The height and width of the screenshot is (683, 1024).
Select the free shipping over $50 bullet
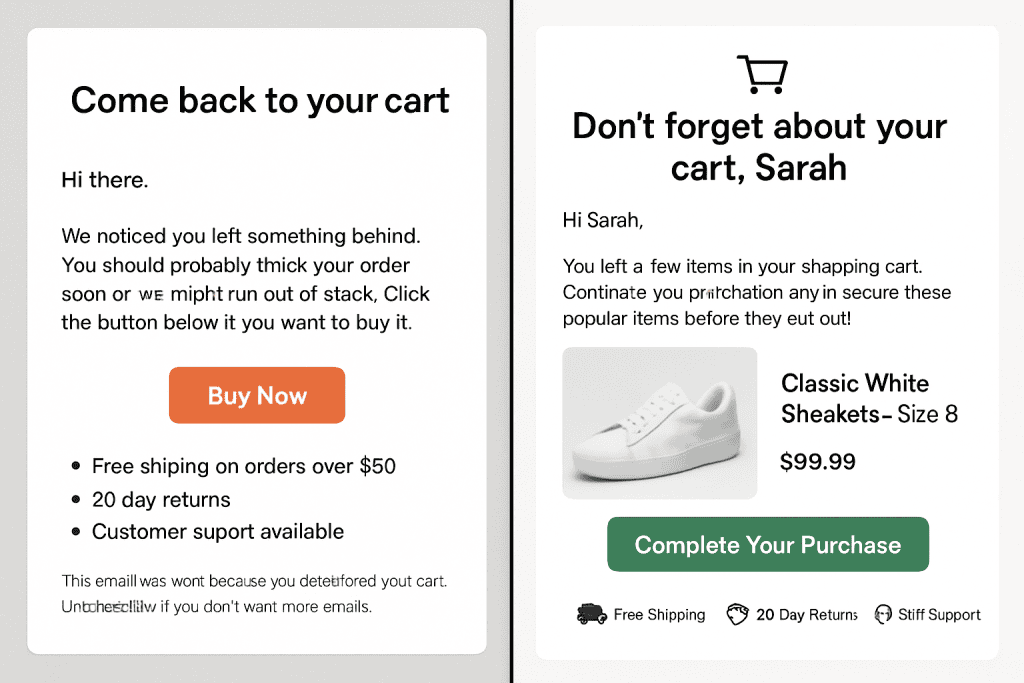(x=234, y=466)
